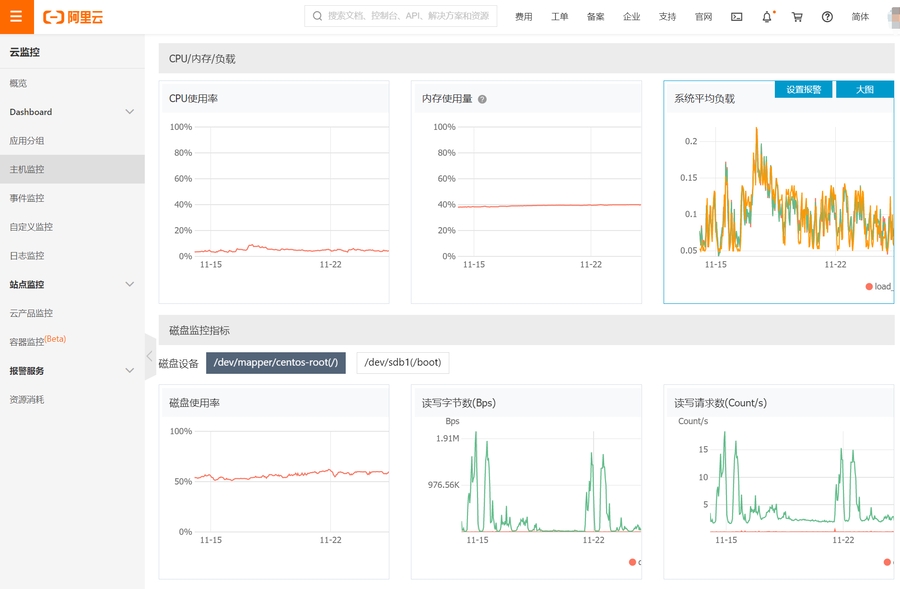Open the help question-mark icon
Image resolution: width=900 pixels, height=589 pixels.
coord(826,16)
